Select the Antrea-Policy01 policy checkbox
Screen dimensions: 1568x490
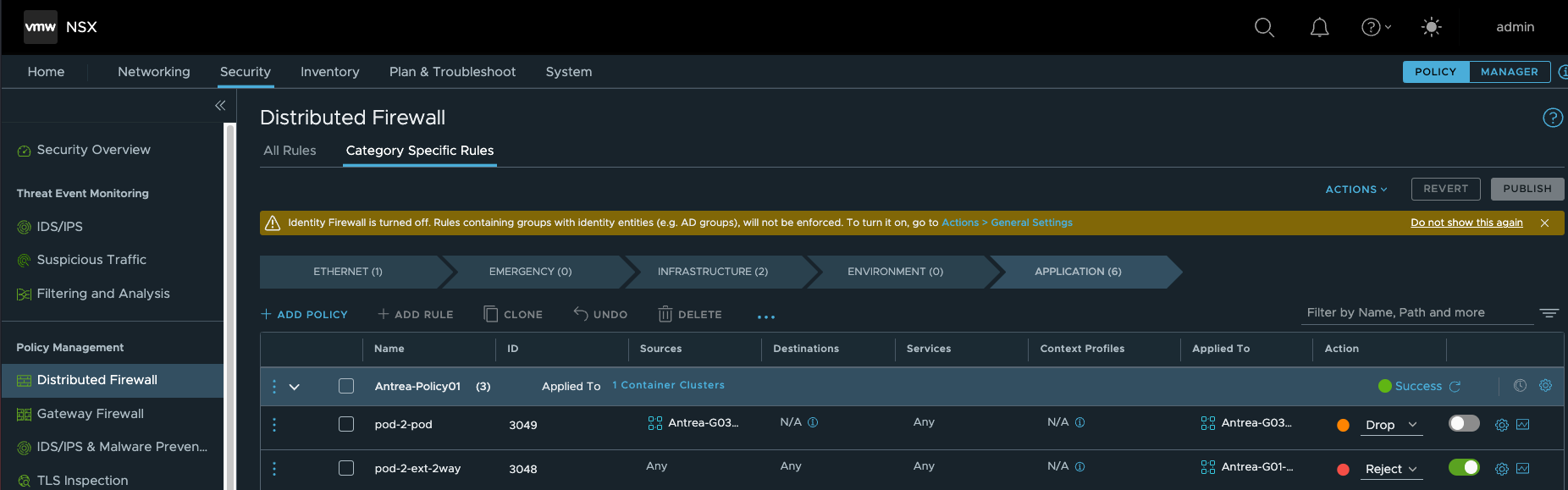click(346, 386)
